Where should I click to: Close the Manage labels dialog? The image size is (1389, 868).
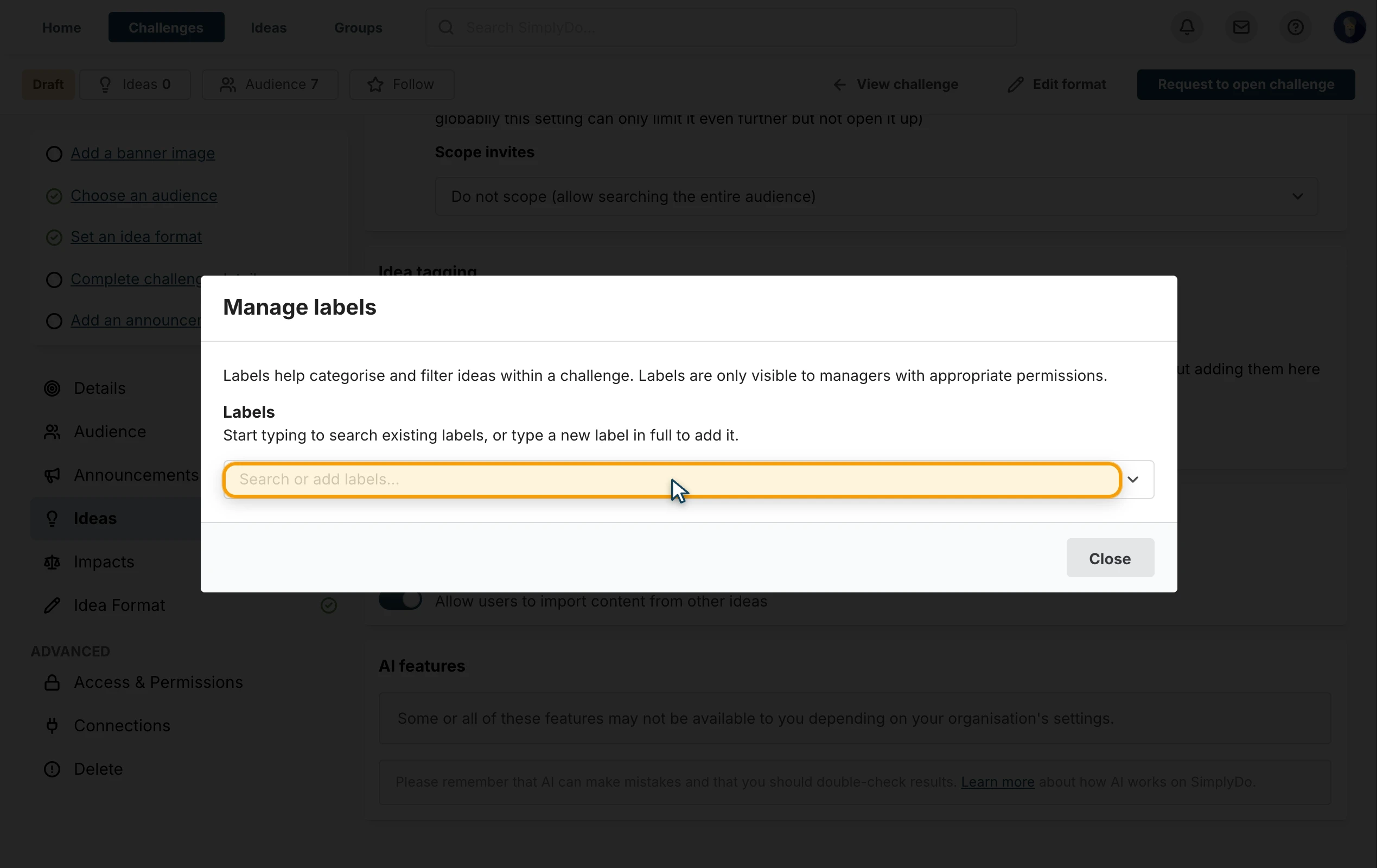tap(1110, 558)
